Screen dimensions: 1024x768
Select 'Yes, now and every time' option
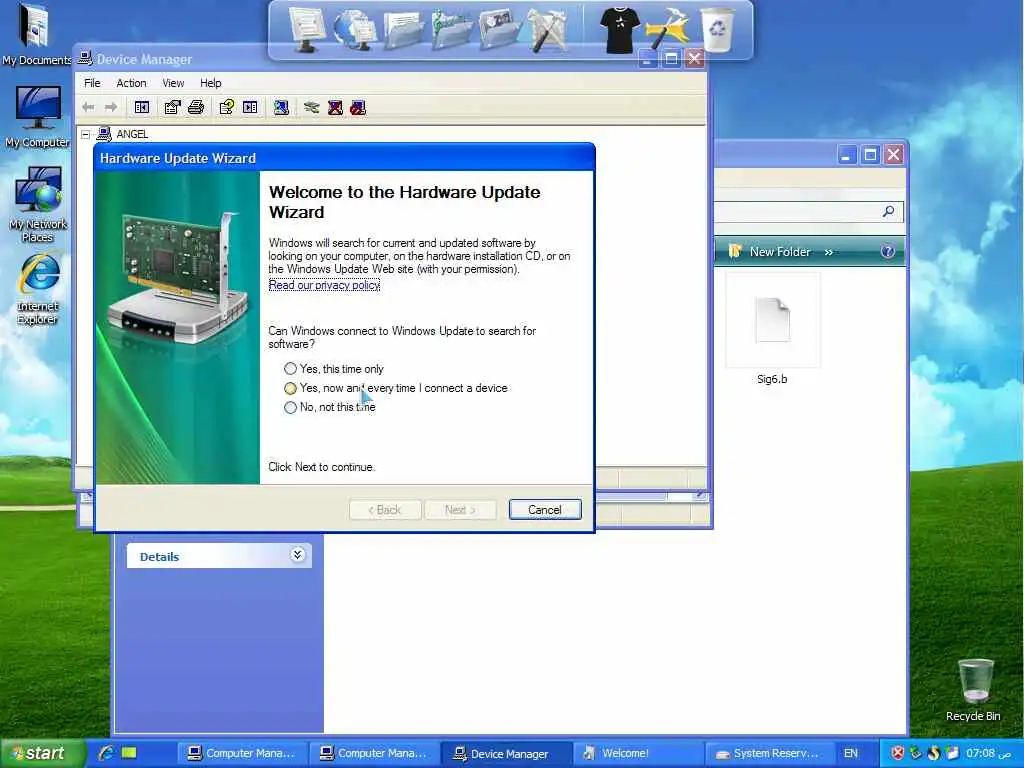point(396,388)
